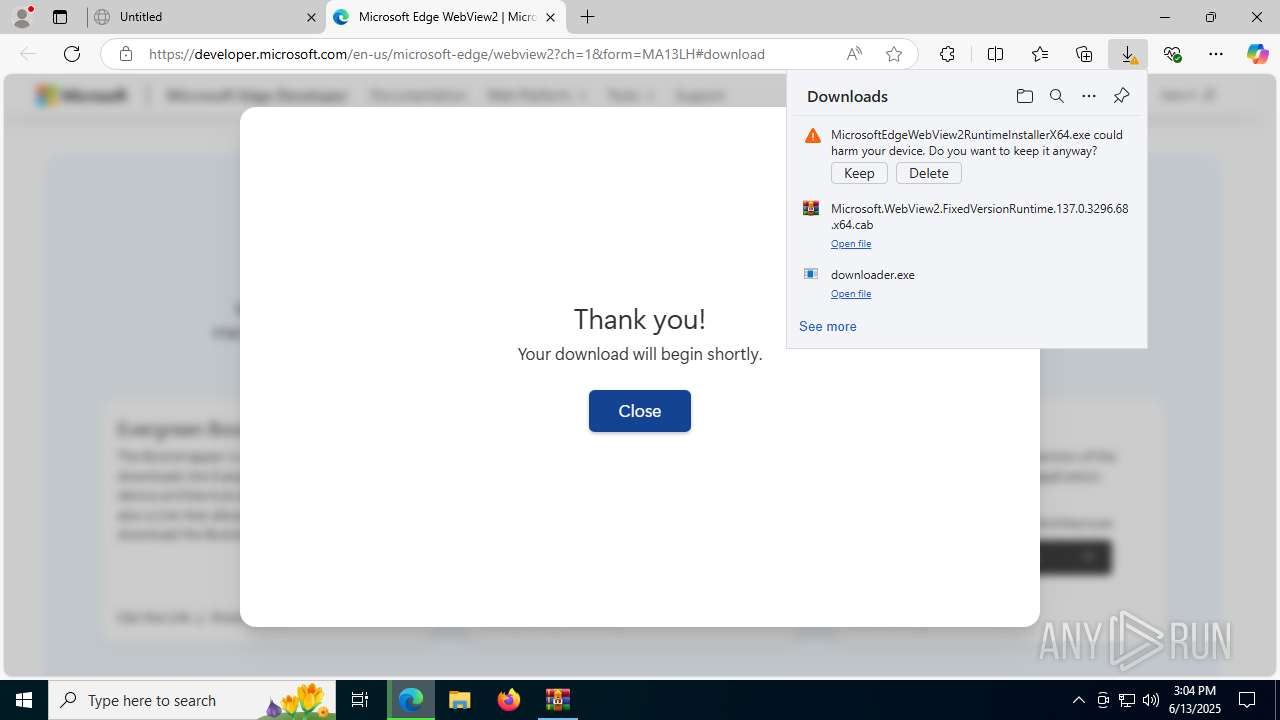Viewport: 1280px width, 720px height.
Task: Open Browser essentials icon
Action: (1172, 54)
